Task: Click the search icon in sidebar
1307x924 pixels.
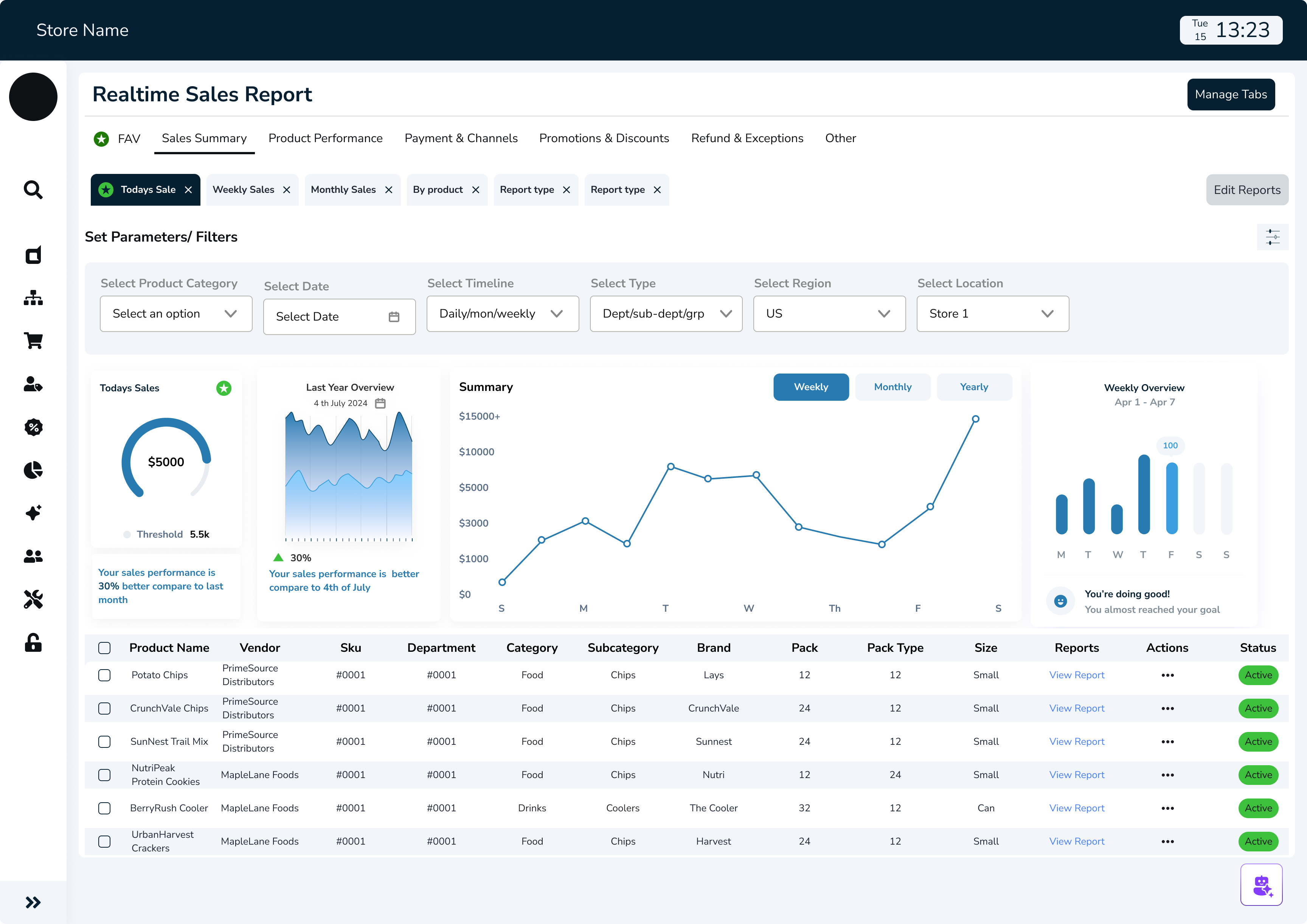Action: (33, 190)
